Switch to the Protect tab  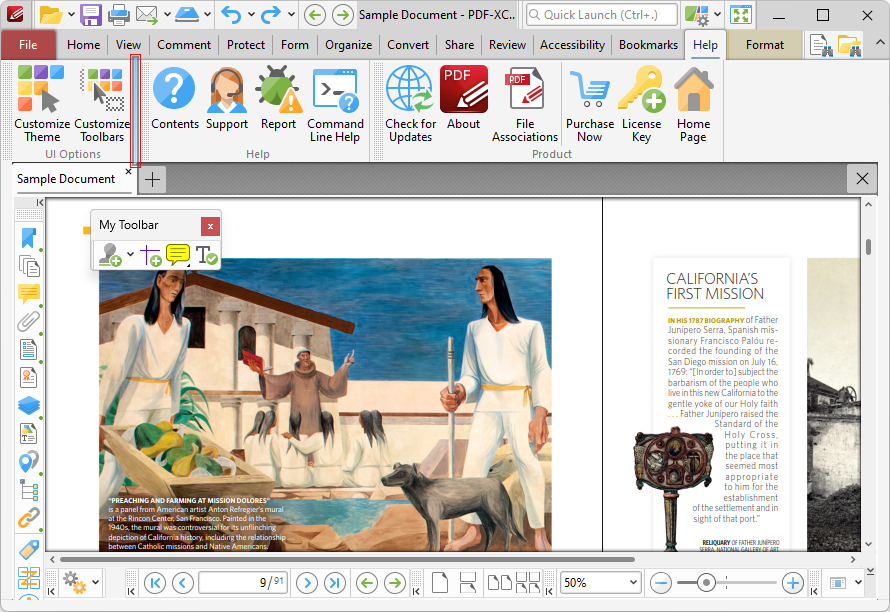(x=246, y=45)
